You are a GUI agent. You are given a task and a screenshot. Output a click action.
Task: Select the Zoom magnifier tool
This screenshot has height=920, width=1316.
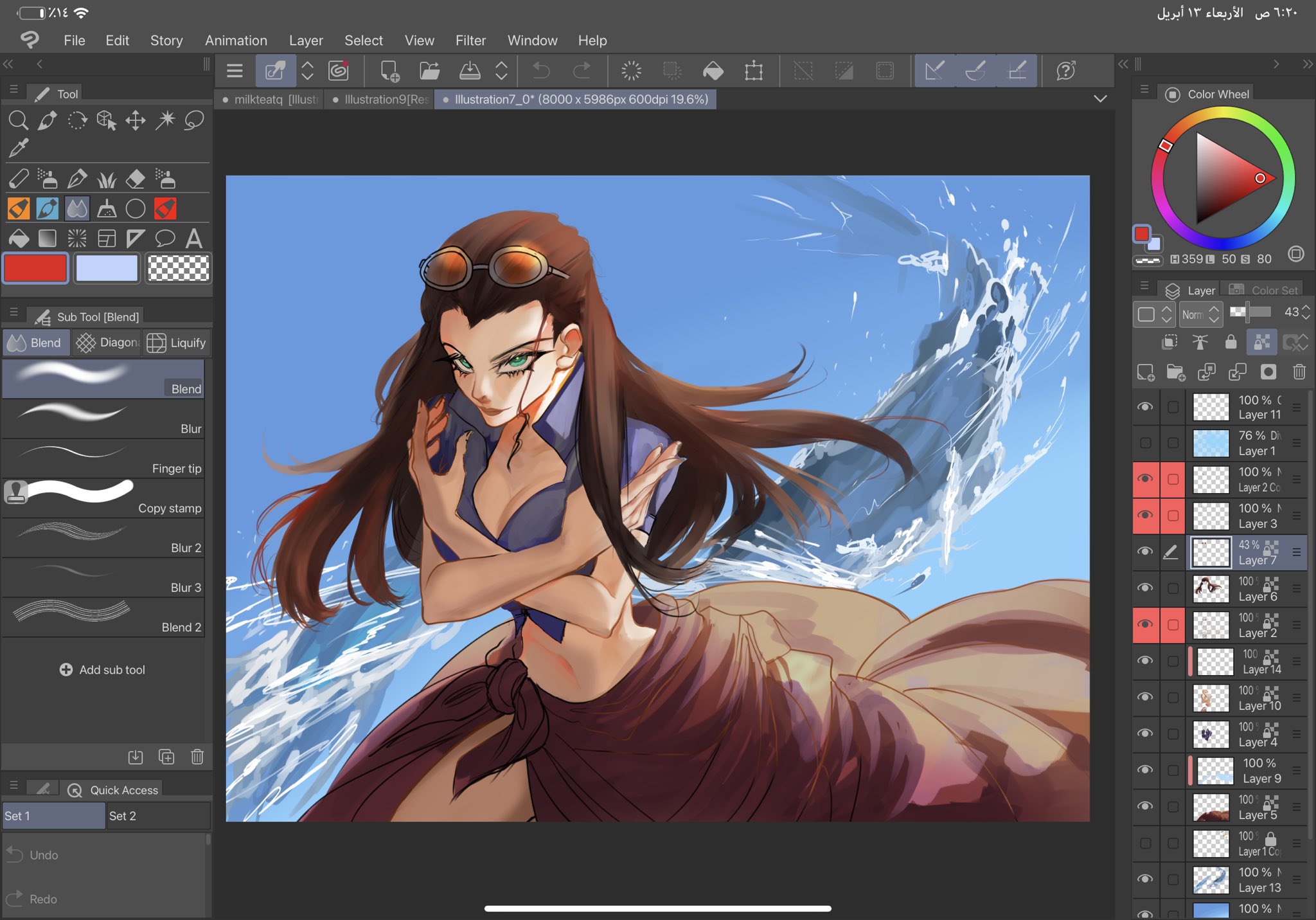coord(19,120)
